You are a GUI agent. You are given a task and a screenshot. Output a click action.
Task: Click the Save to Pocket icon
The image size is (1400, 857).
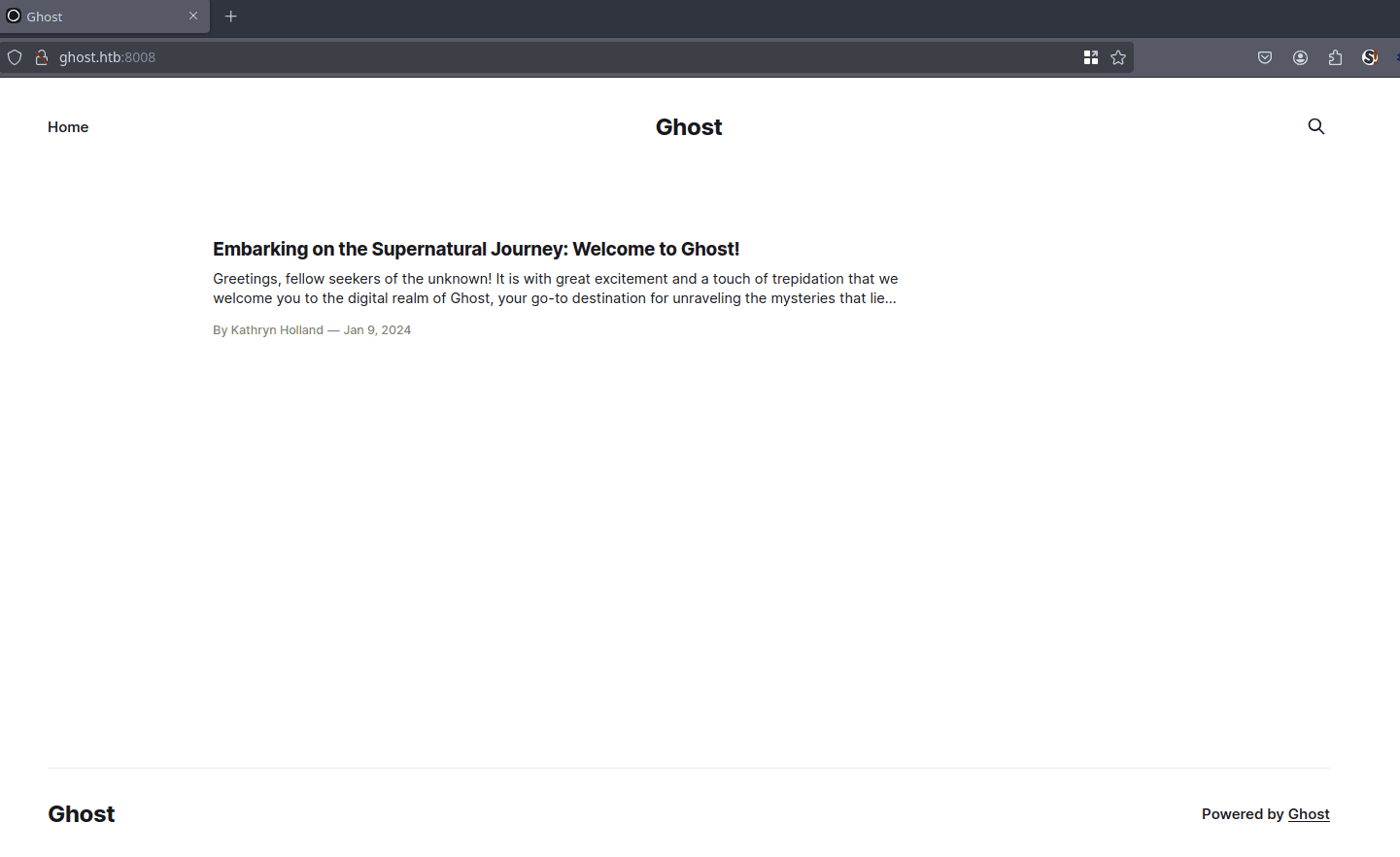click(1264, 57)
